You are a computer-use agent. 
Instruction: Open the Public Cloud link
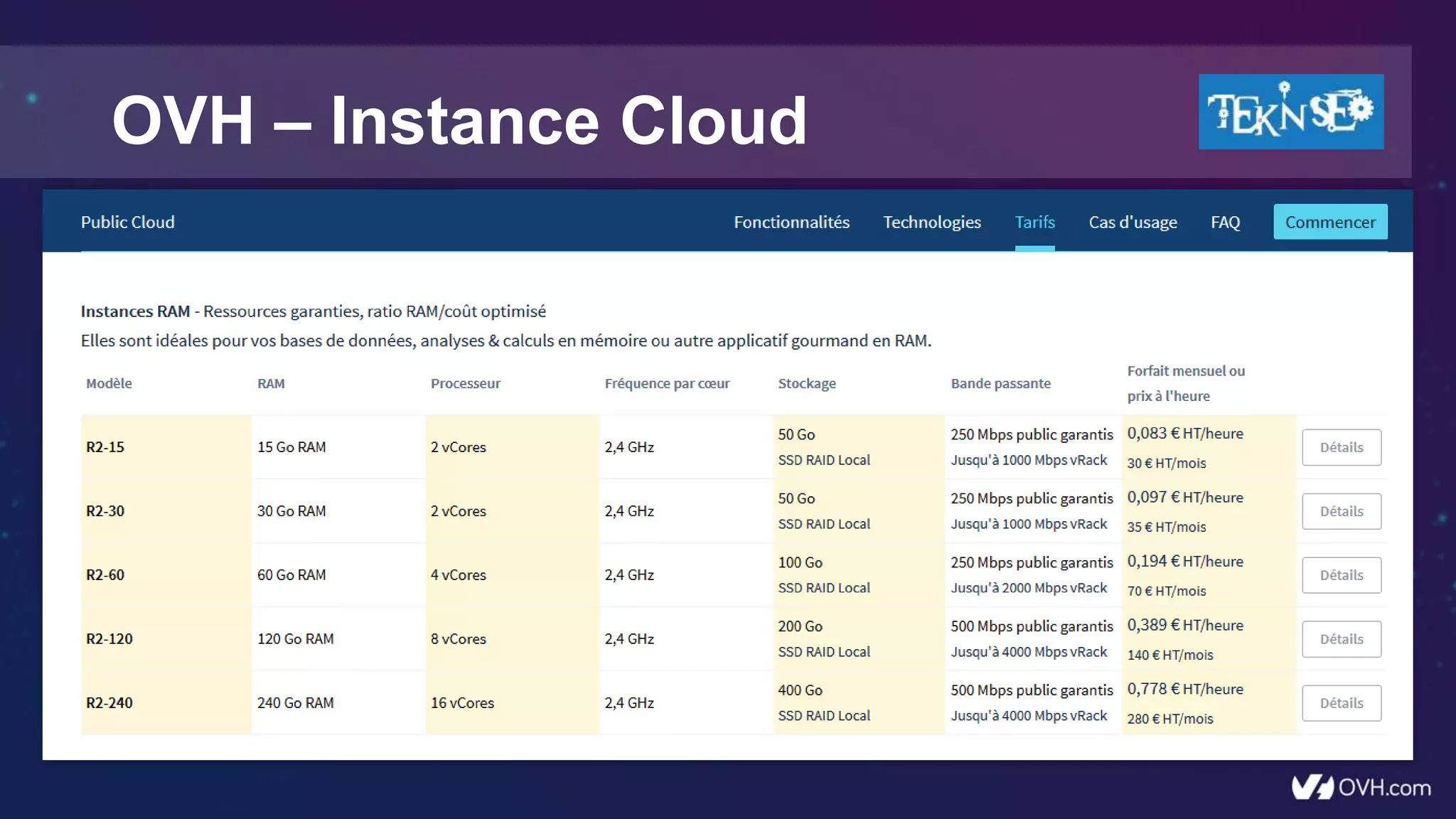pyautogui.click(x=128, y=222)
